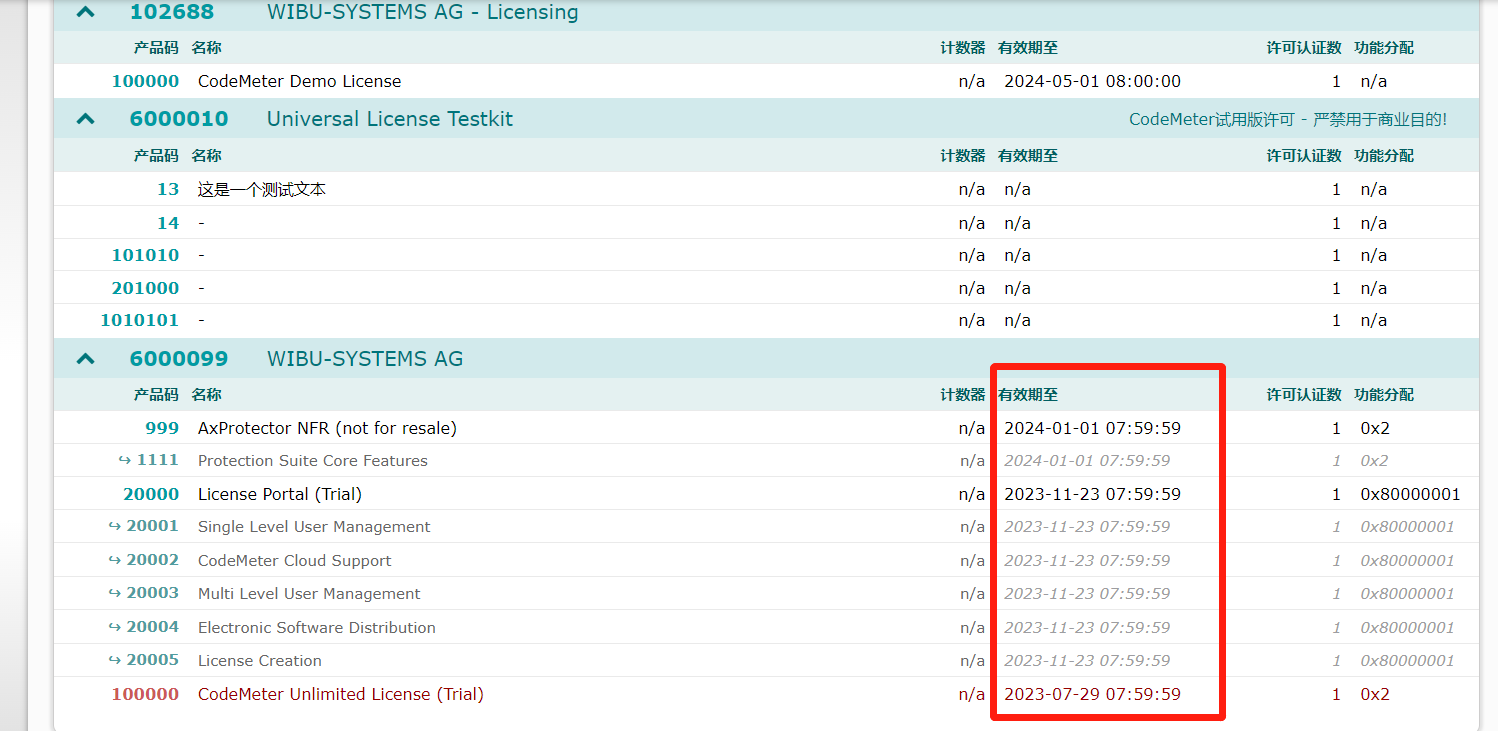Click 'Single Level User Management' text
This screenshot has width=1498, height=731.
(314, 527)
